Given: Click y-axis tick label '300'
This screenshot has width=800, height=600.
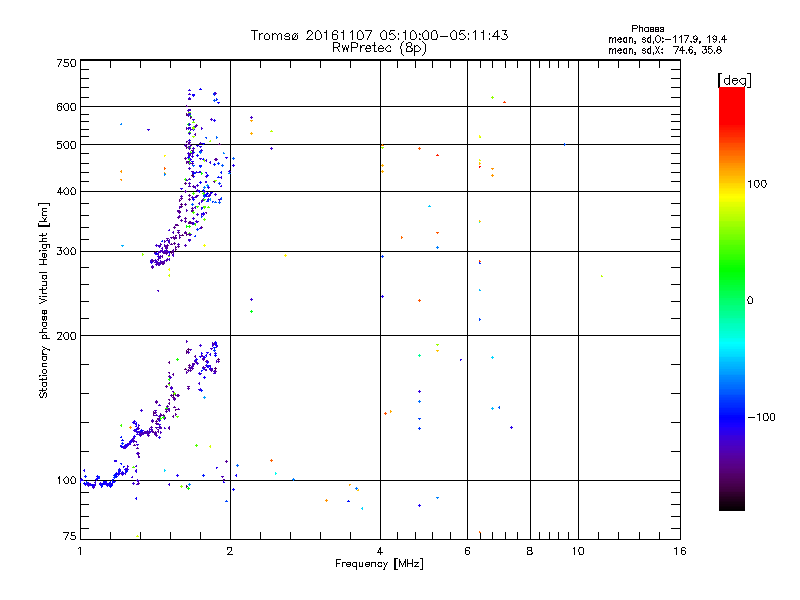Looking at the screenshot, I should click(x=66, y=252).
